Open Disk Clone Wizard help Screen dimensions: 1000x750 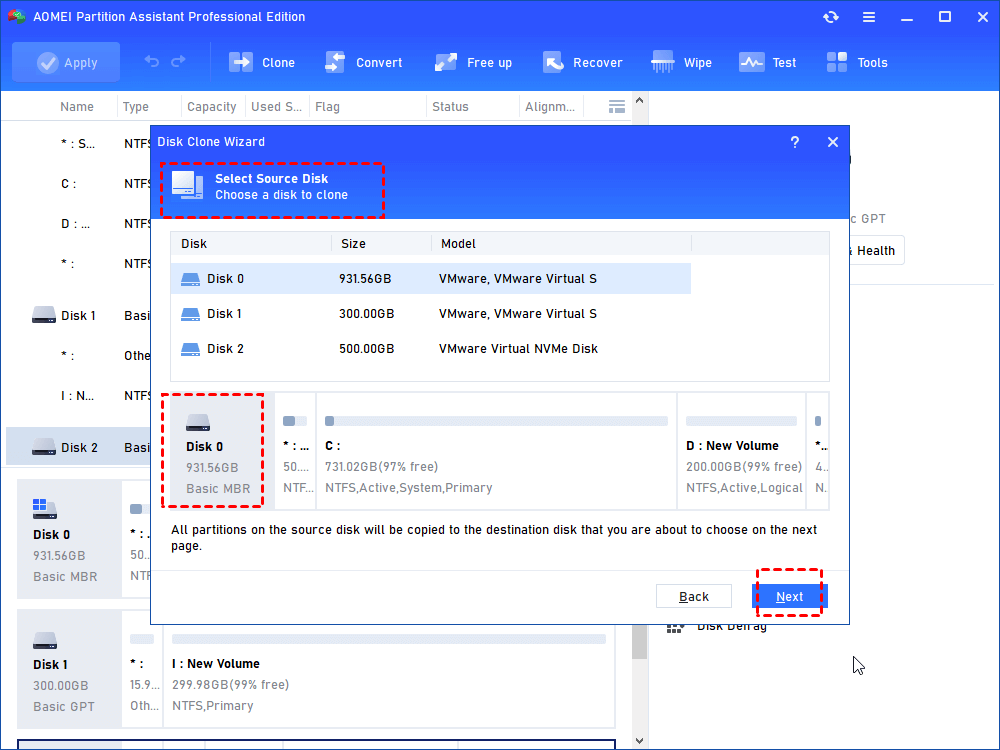coord(795,142)
